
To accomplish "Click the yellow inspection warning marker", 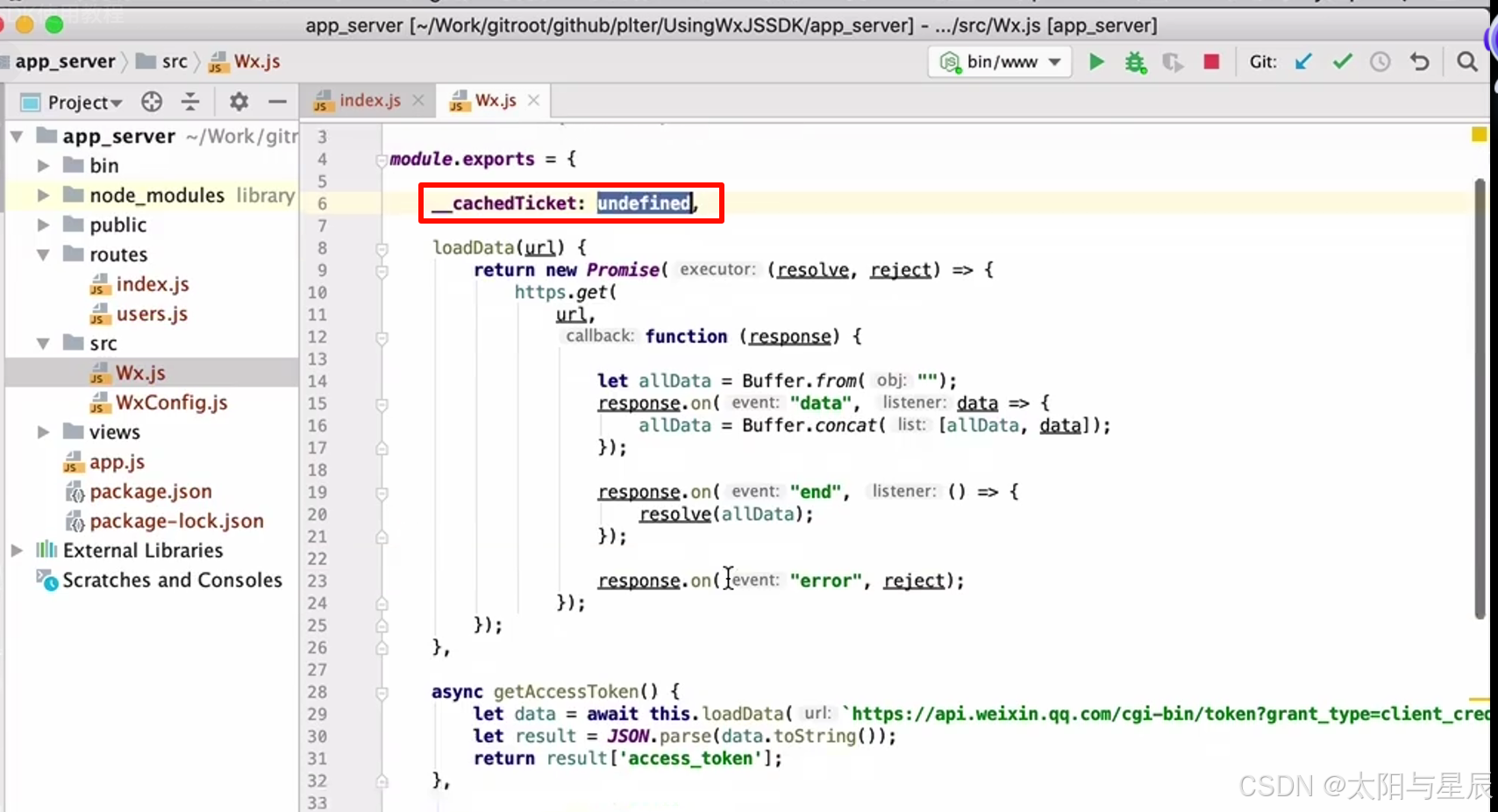I will (x=1479, y=134).
